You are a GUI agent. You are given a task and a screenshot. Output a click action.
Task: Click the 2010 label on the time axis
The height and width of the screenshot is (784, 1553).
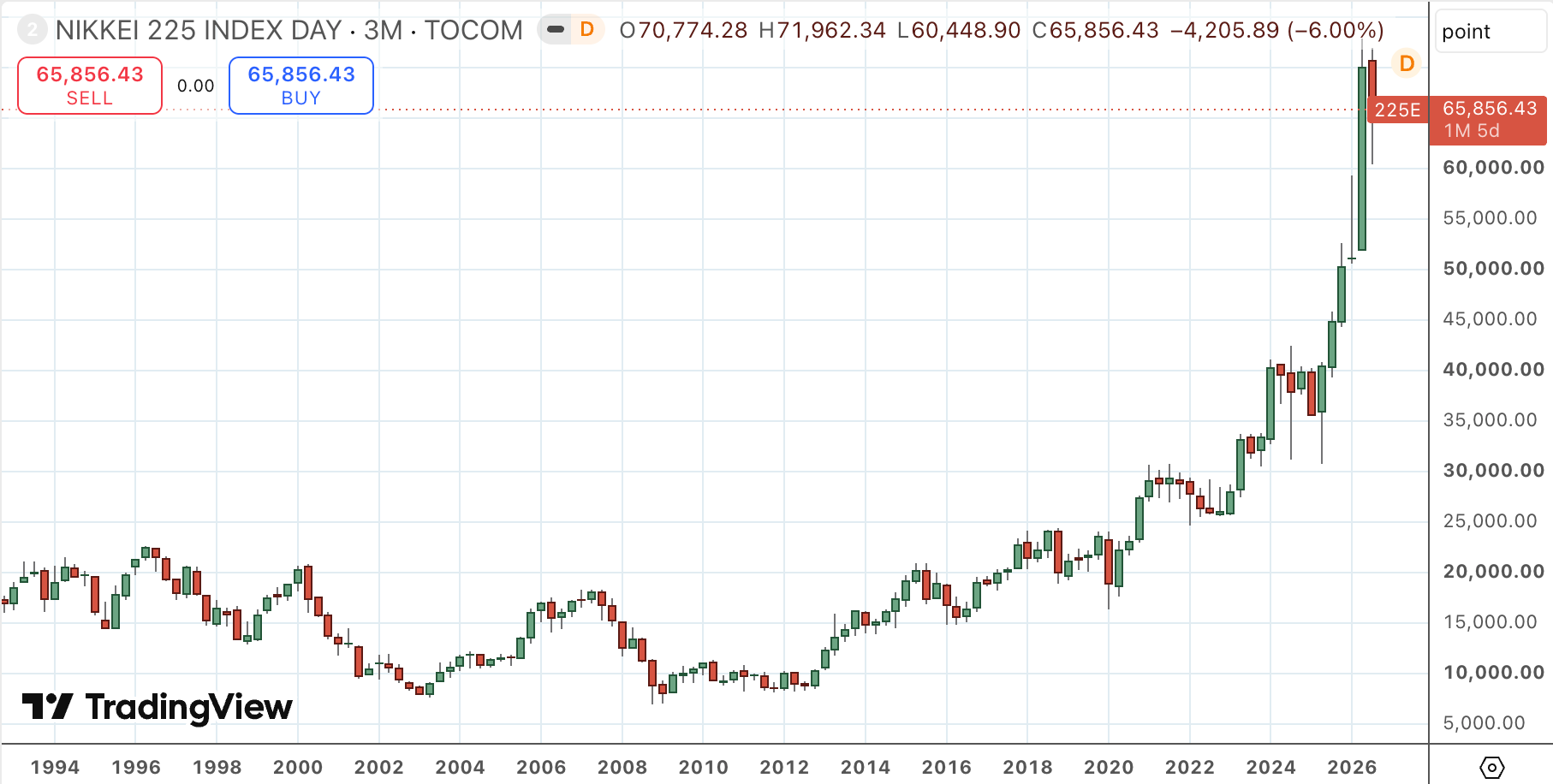[704, 768]
